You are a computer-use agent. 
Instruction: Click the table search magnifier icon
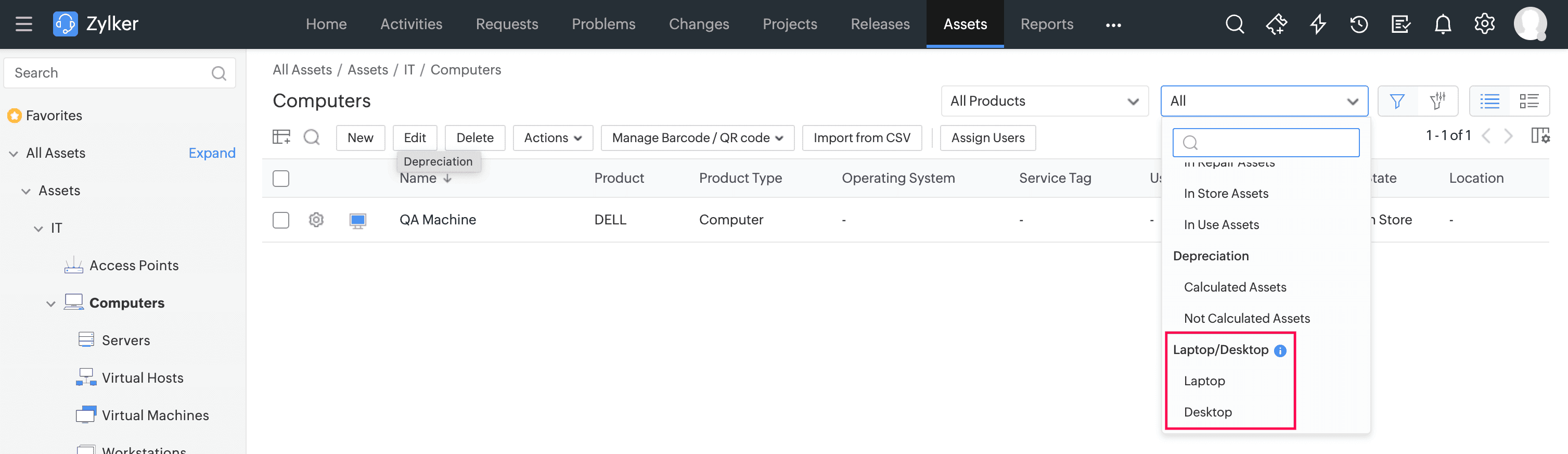tap(312, 137)
